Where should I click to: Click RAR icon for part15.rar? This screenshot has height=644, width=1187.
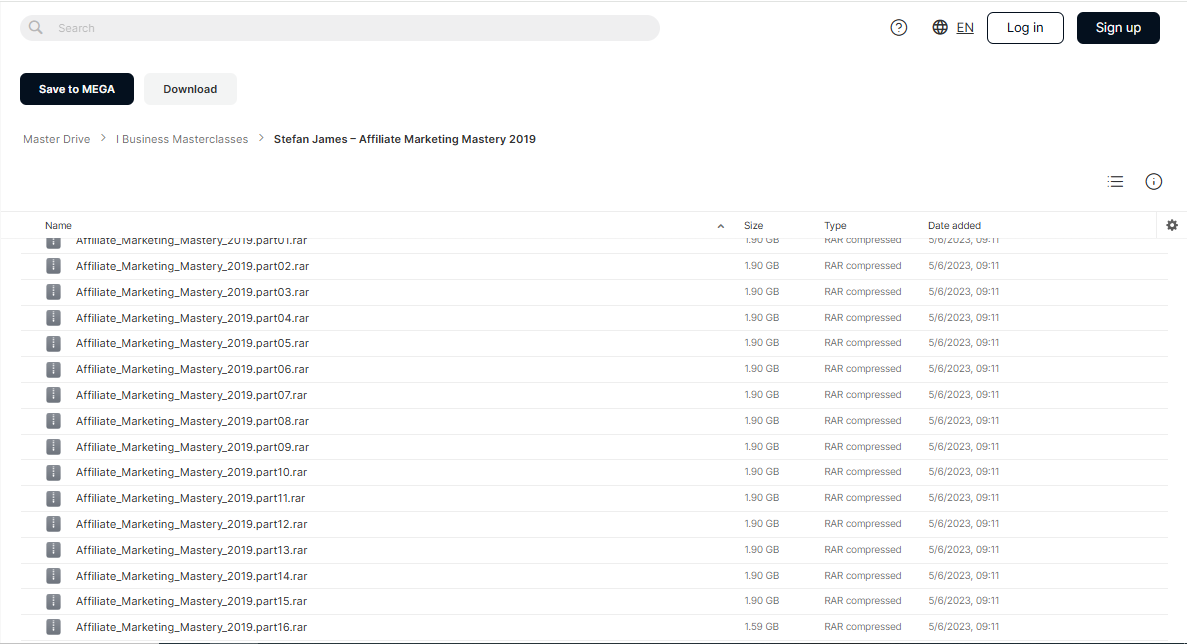(x=53, y=602)
